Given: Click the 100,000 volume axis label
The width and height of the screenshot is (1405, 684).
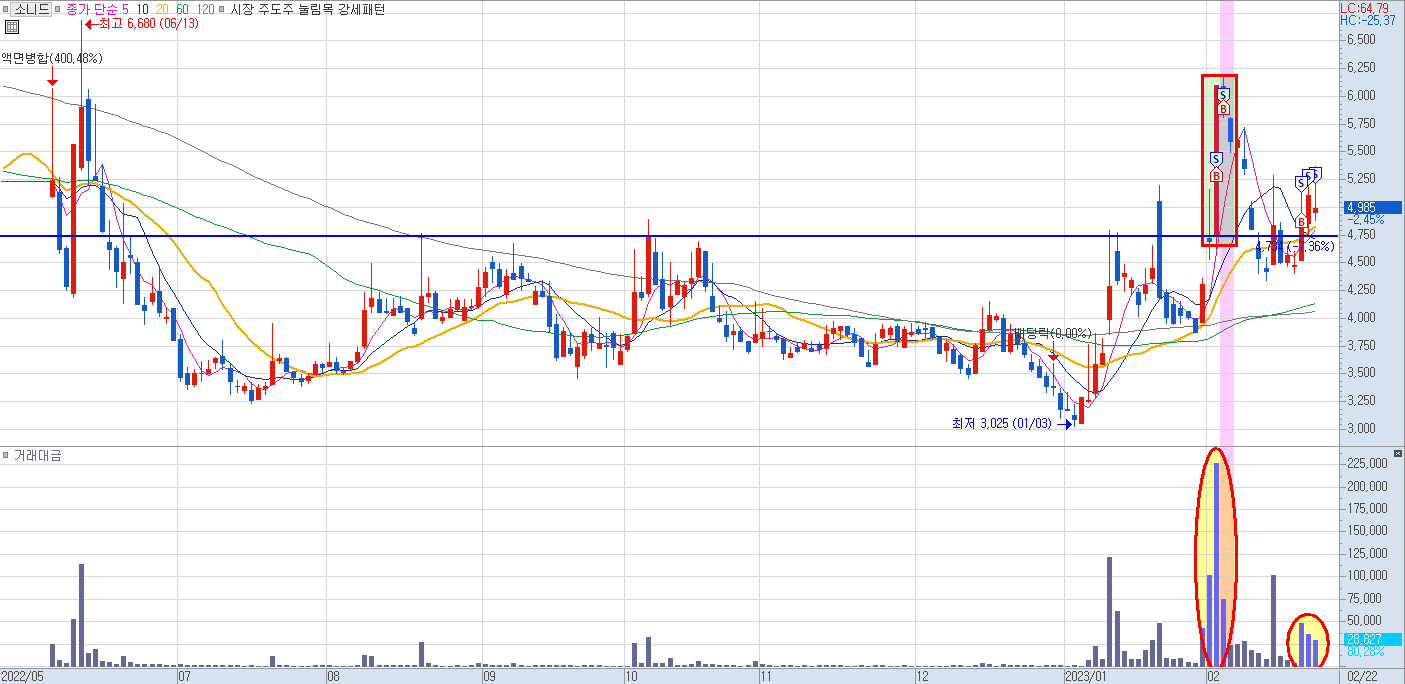Looking at the screenshot, I should coord(1368,576).
